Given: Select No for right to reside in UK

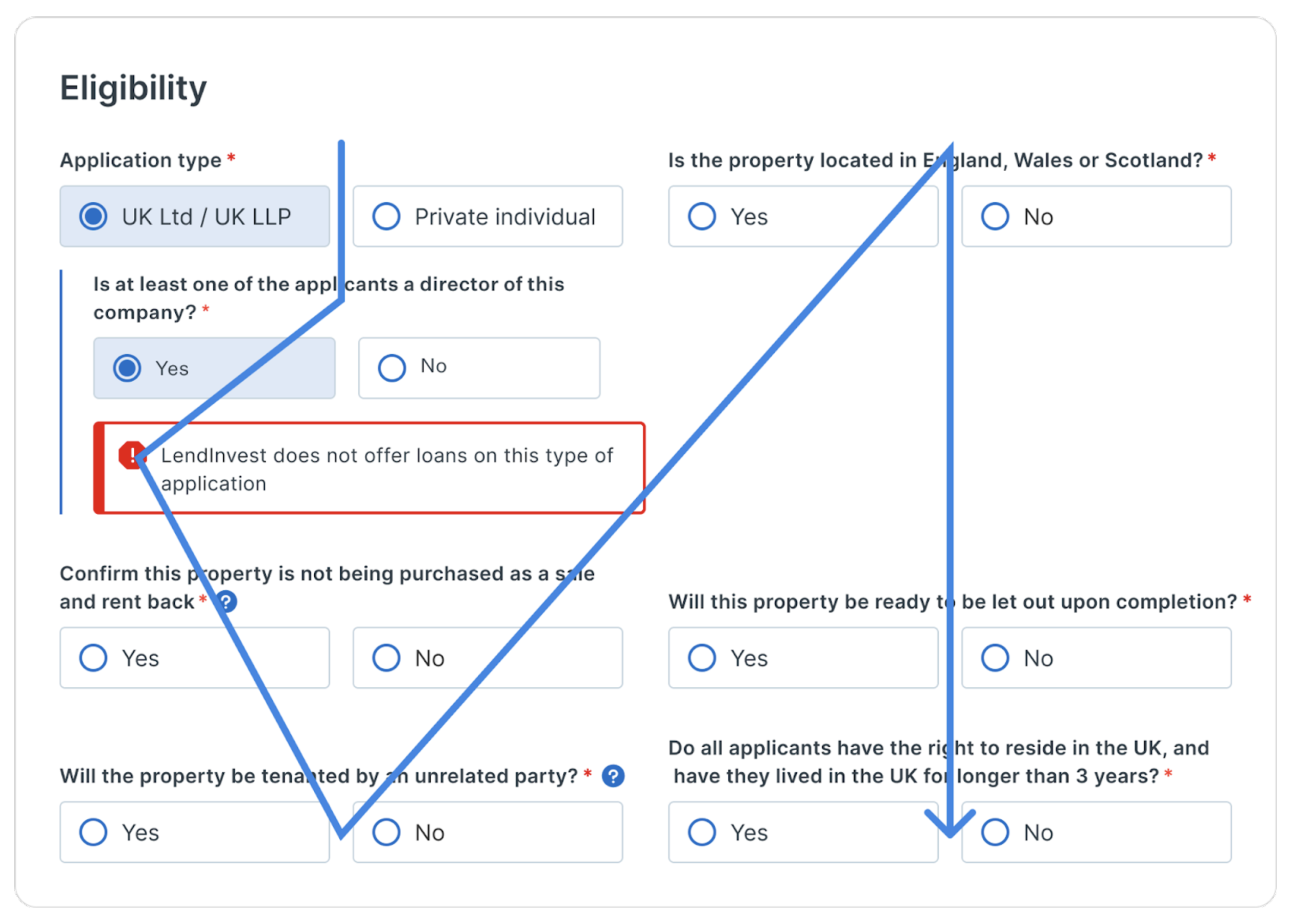Looking at the screenshot, I should point(1096,833).
